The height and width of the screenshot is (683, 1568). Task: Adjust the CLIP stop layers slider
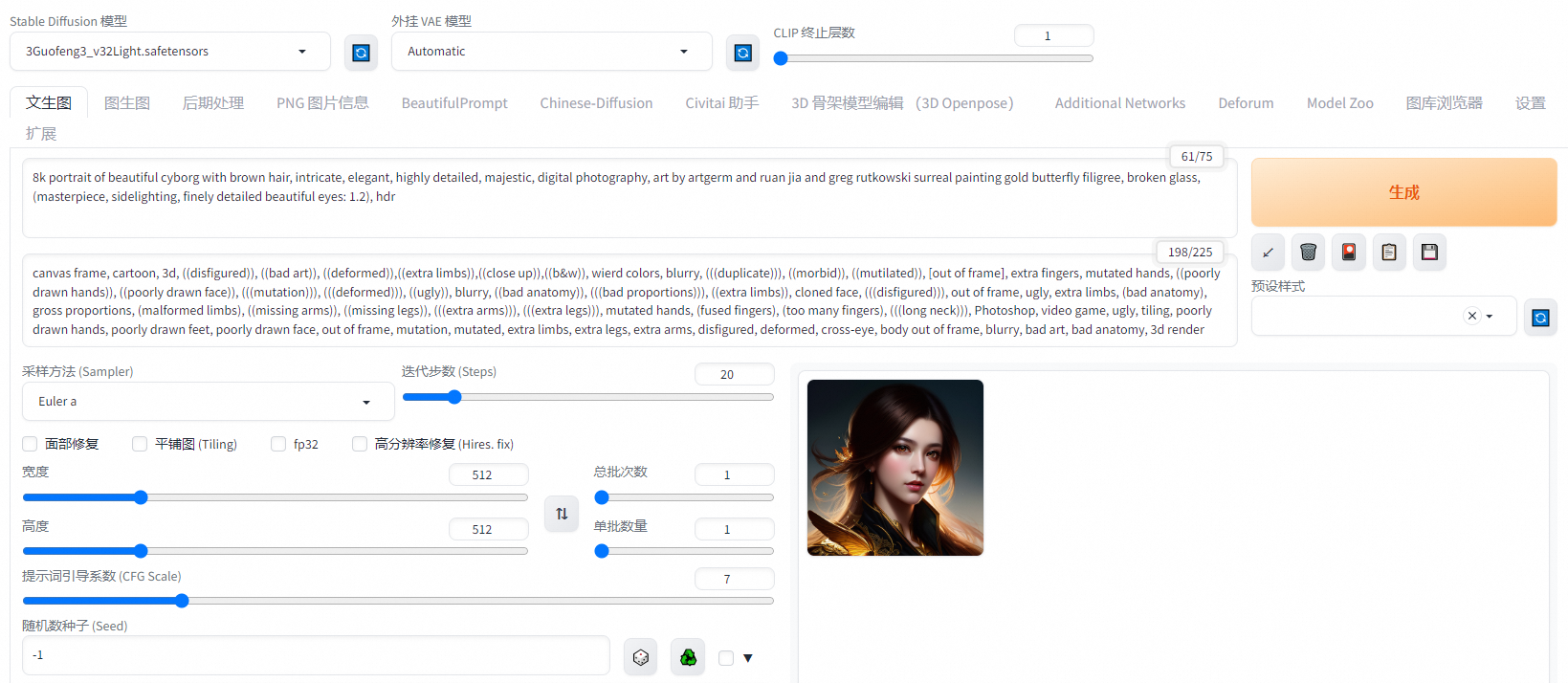[934, 58]
